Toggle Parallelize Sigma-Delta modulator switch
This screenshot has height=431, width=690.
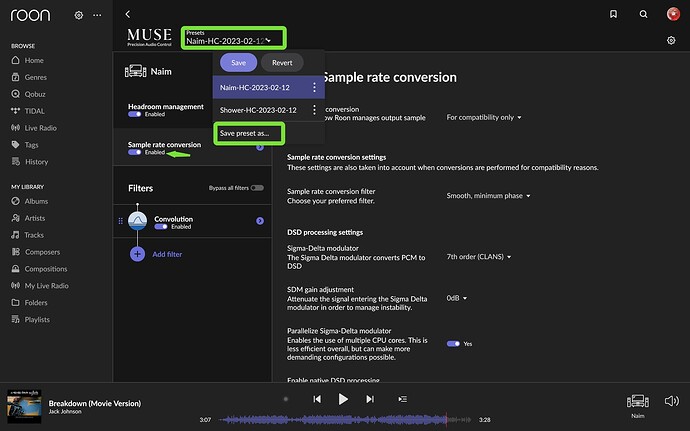tap(453, 343)
